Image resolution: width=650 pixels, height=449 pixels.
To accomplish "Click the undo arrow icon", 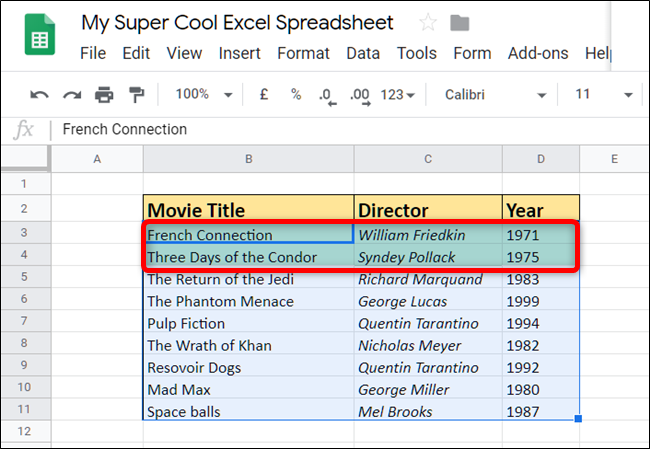I will (40, 95).
